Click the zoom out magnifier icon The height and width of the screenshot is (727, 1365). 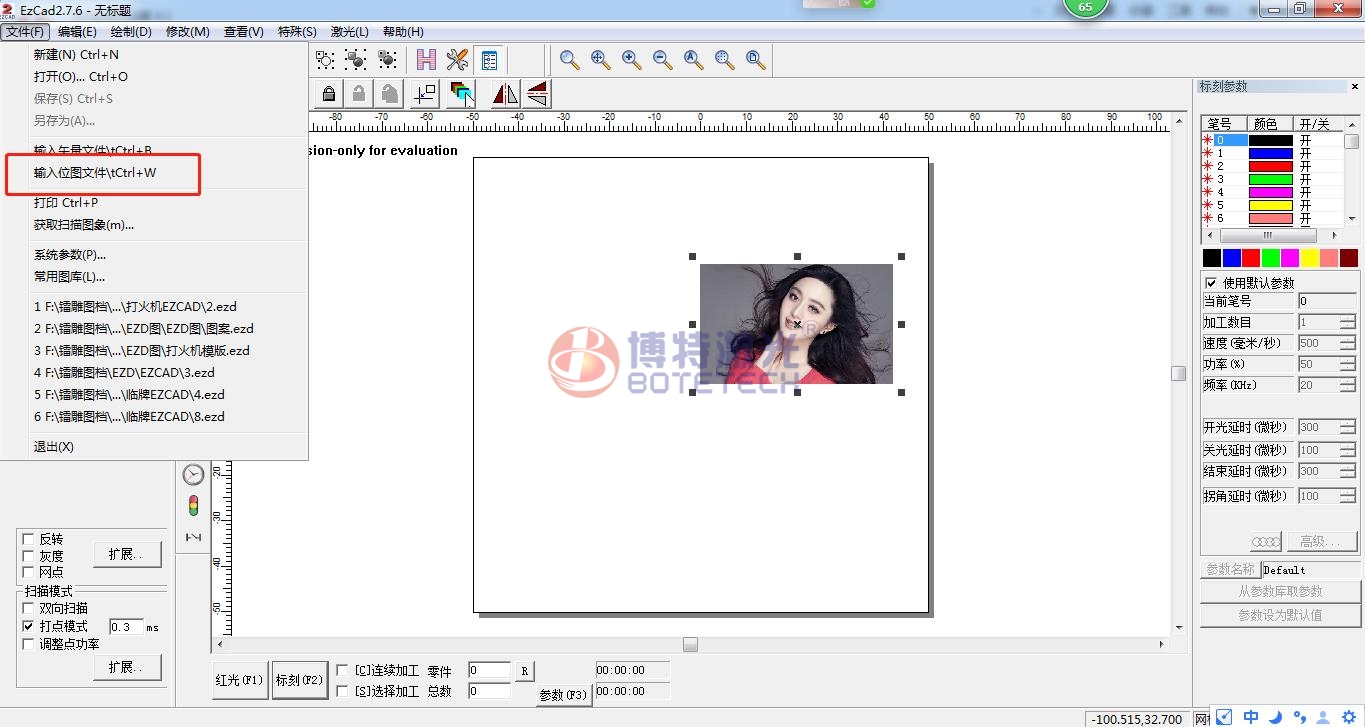(663, 60)
